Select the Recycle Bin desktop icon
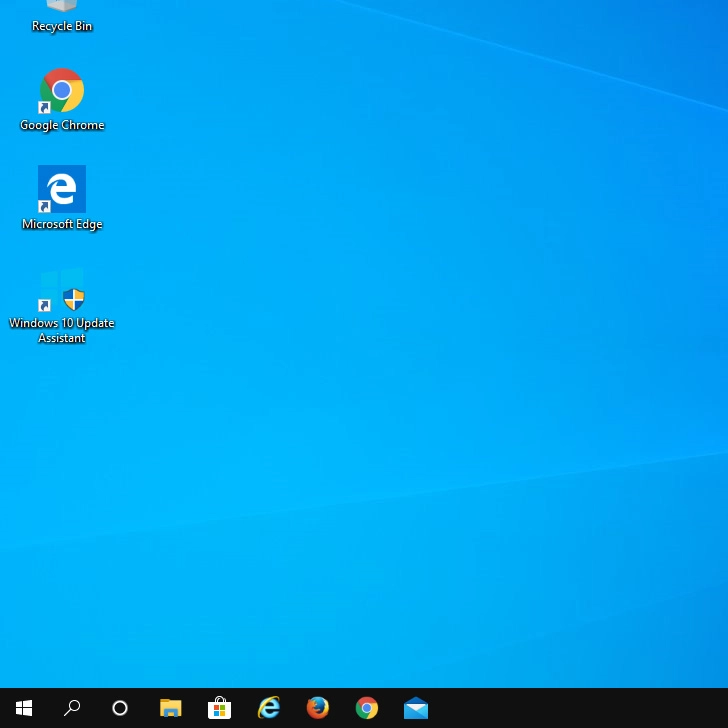This screenshot has height=728, width=728. (62, 7)
